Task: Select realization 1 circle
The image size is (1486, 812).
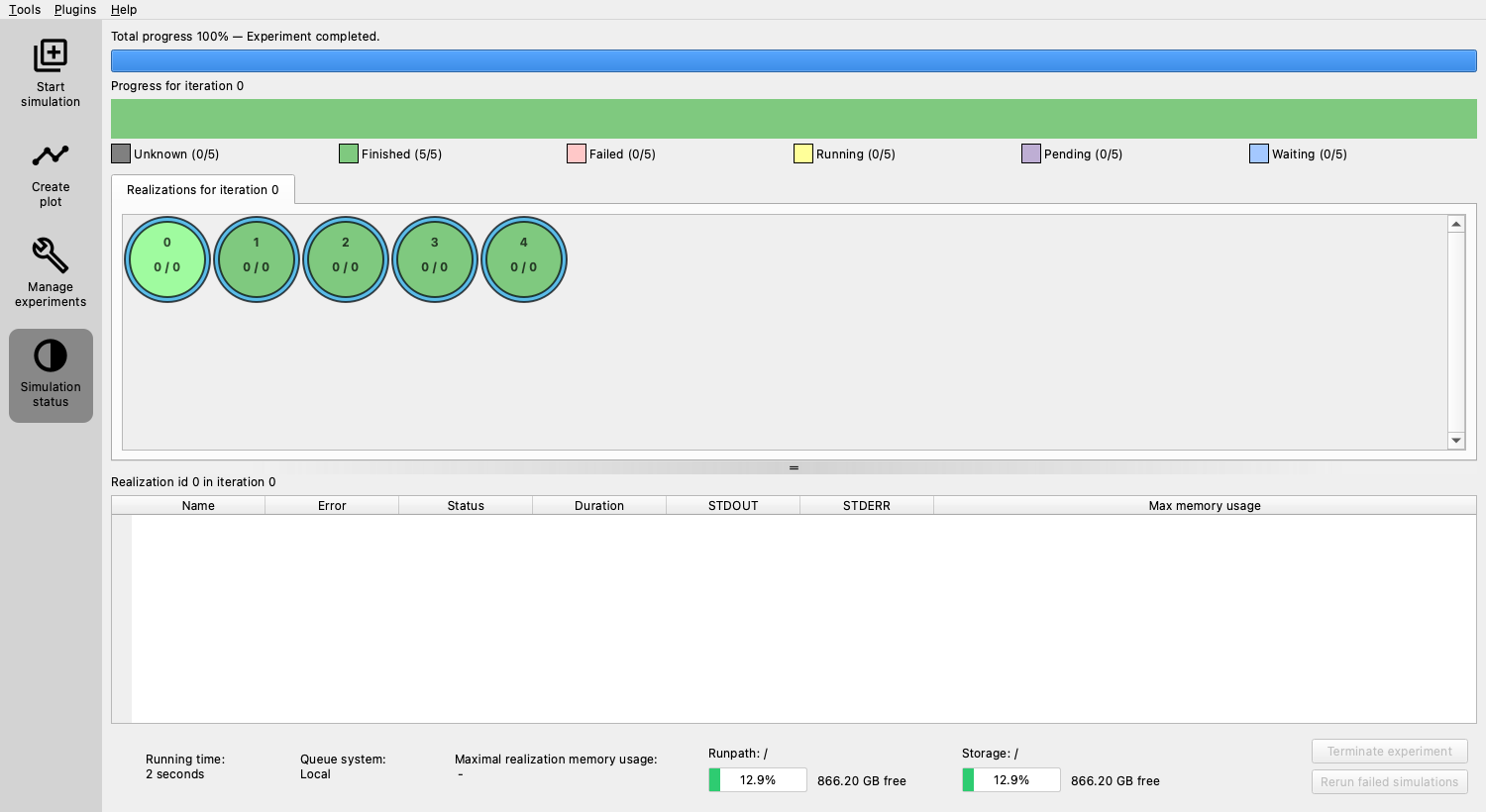Action: pyautogui.click(x=257, y=259)
